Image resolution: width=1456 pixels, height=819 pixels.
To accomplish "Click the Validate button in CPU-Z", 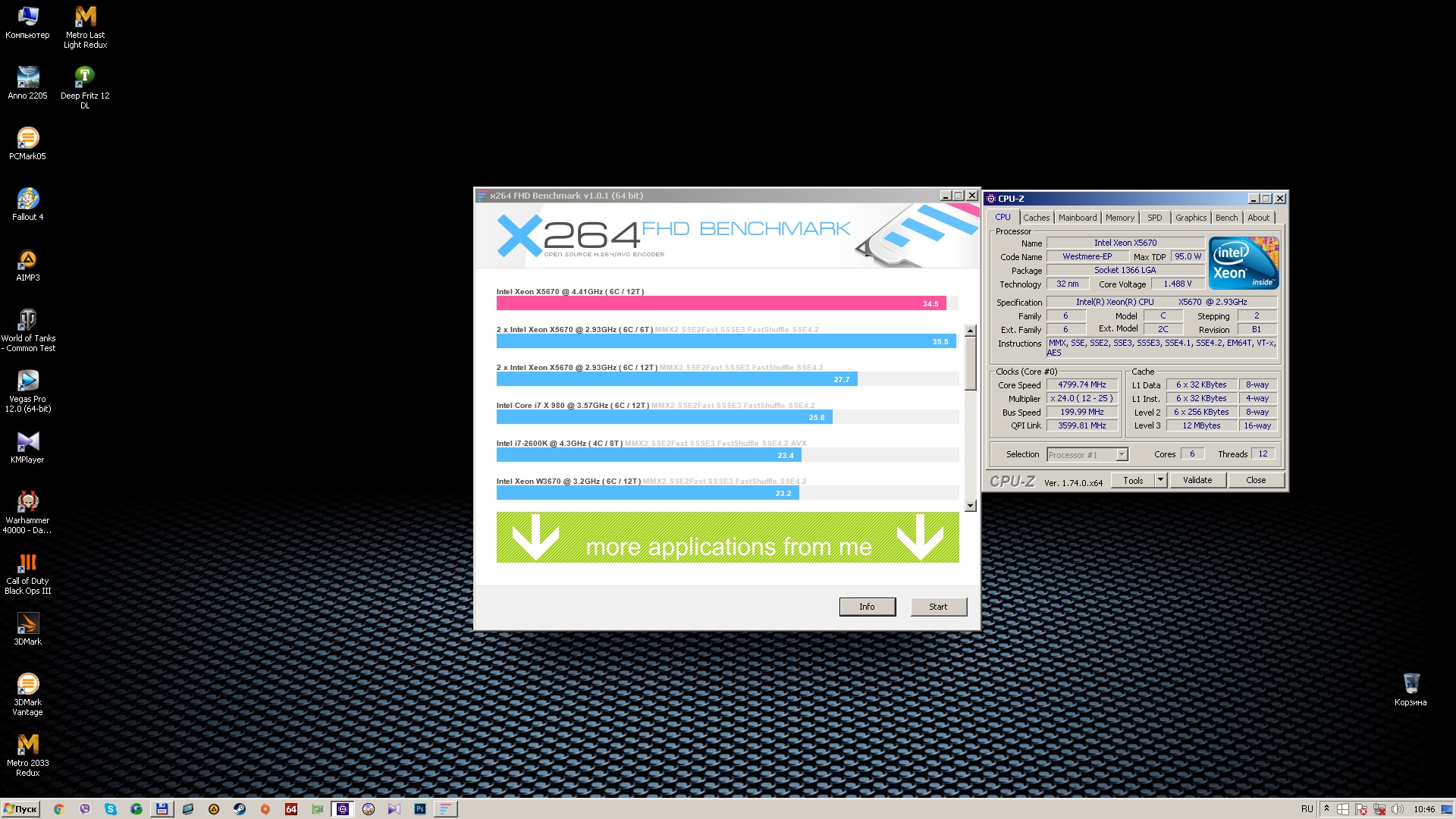I will pos(1197,480).
